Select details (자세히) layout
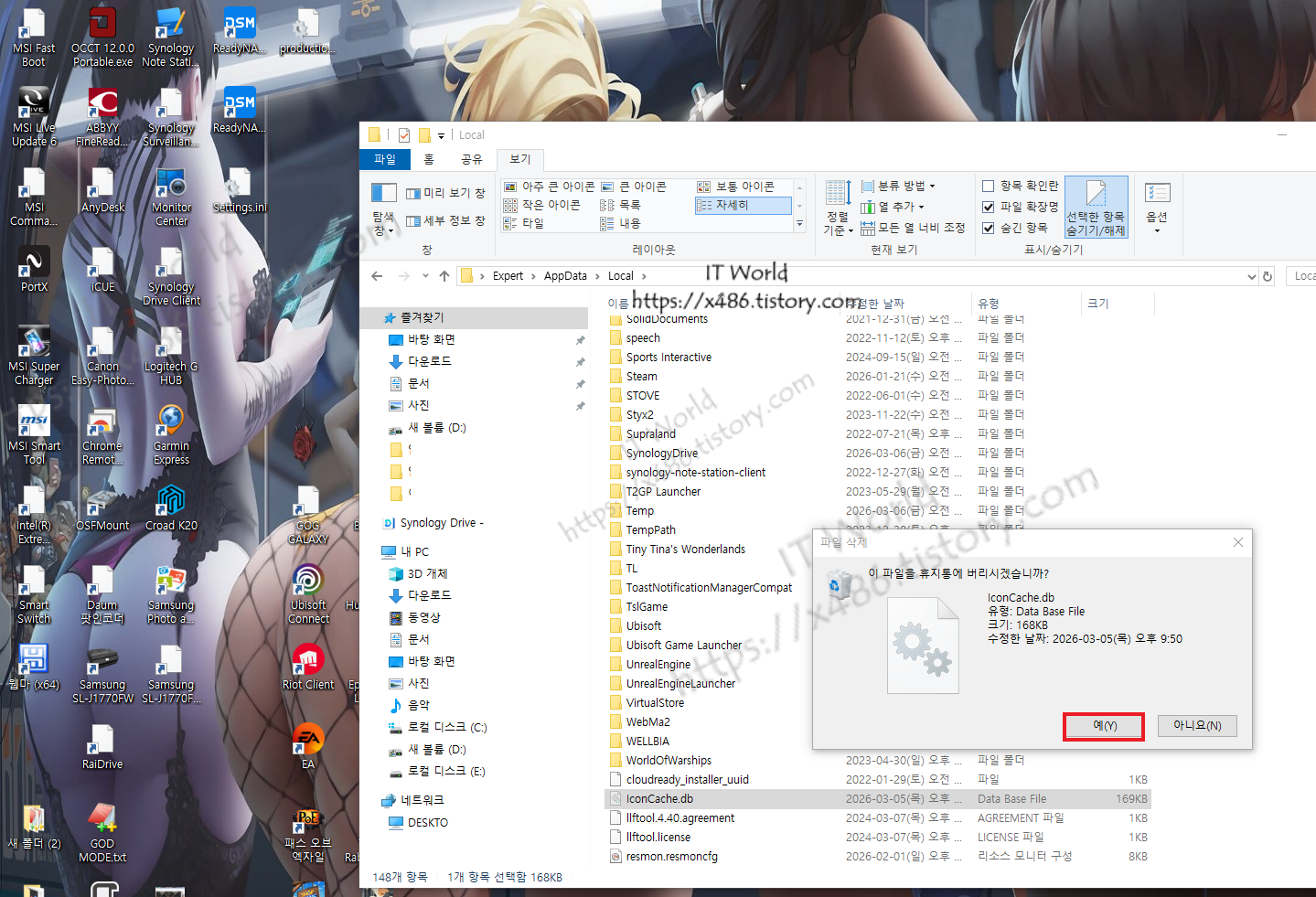Viewport: 1316px width, 897px height. point(743,205)
